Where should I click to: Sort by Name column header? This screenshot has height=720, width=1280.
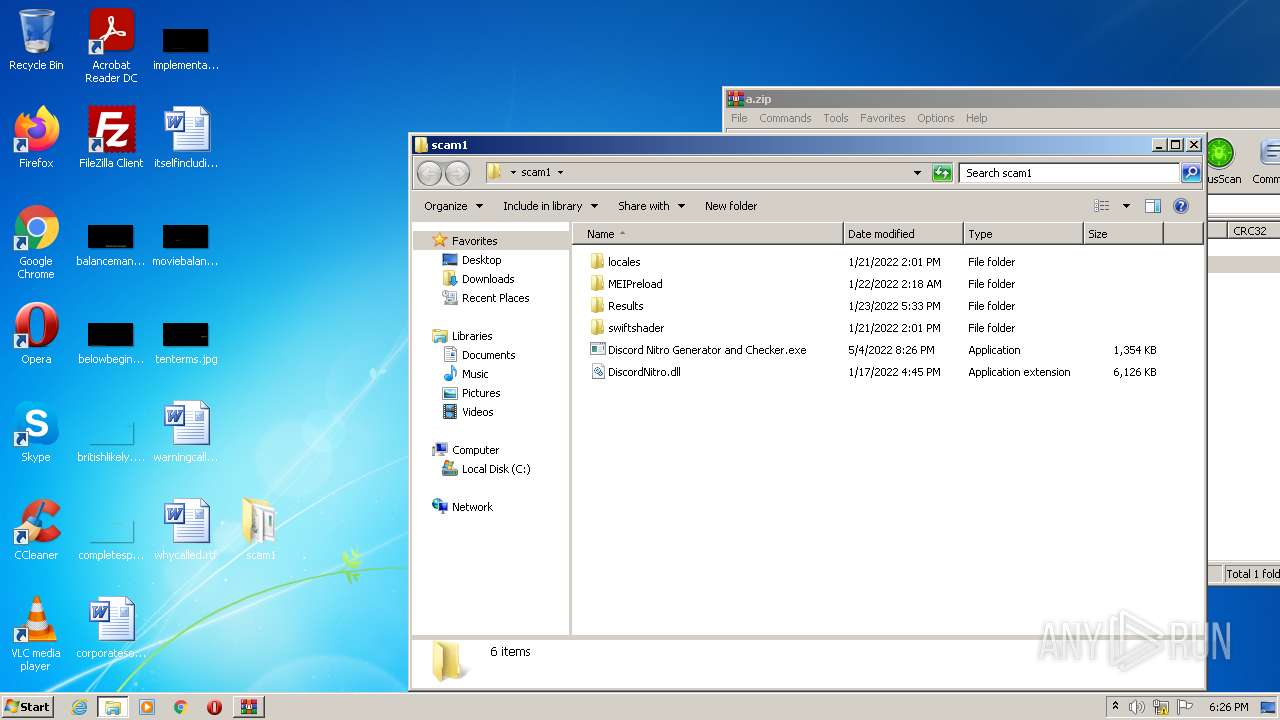click(x=708, y=234)
